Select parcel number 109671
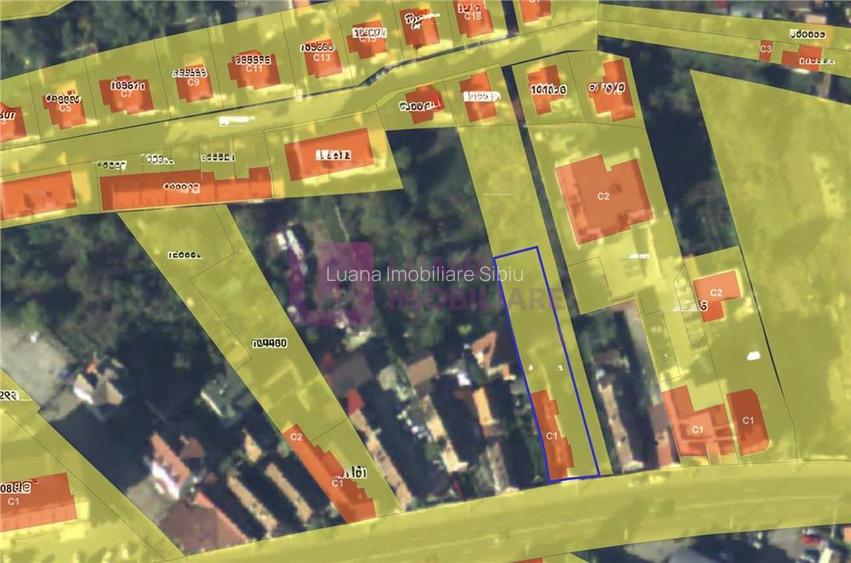The image size is (851, 563). pos(128,86)
